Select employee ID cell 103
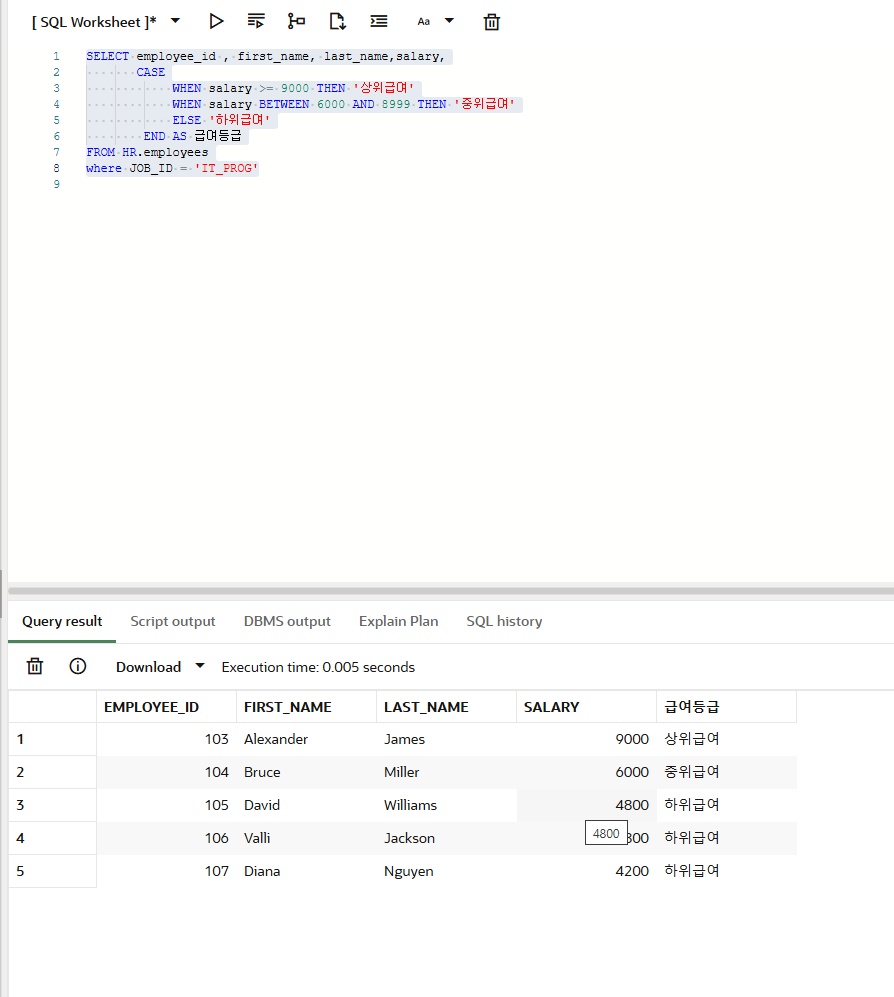The image size is (894, 997). (167, 739)
